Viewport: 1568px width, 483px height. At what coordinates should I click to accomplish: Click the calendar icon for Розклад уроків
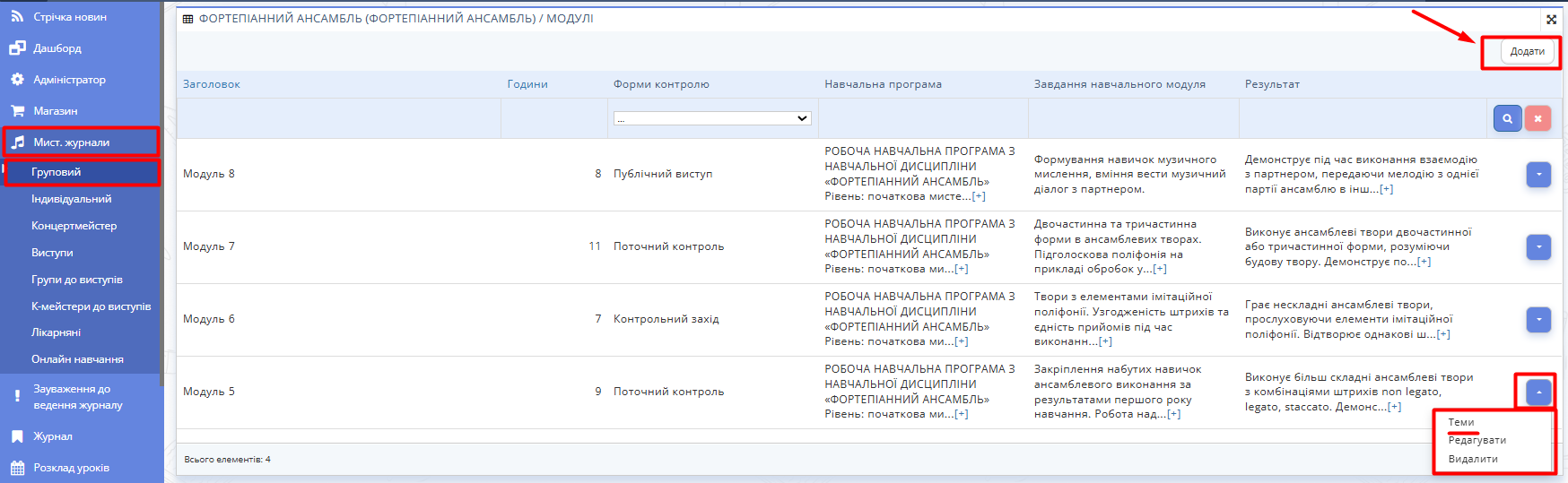click(x=17, y=468)
